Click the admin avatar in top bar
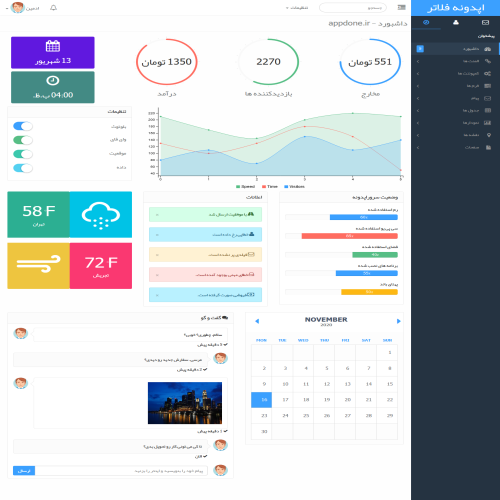The width and height of the screenshot is (500, 500). click(x=18, y=7)
